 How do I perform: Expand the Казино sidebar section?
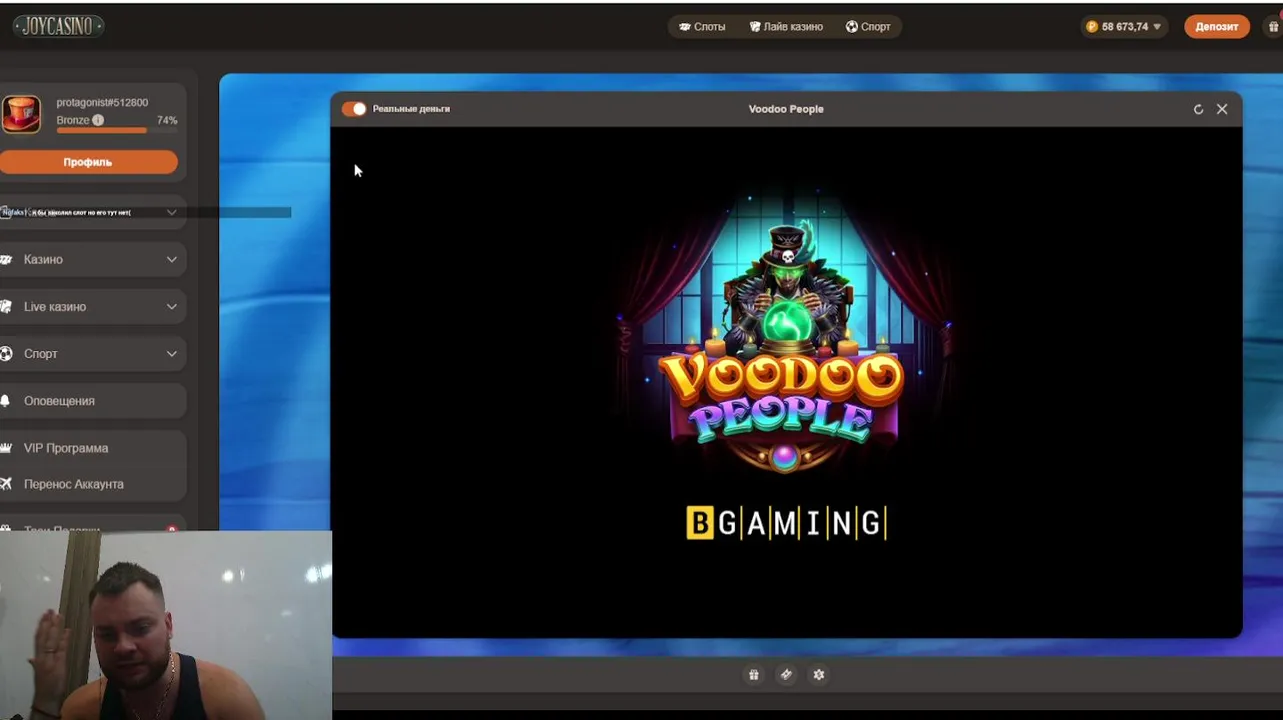pos(93,259)
